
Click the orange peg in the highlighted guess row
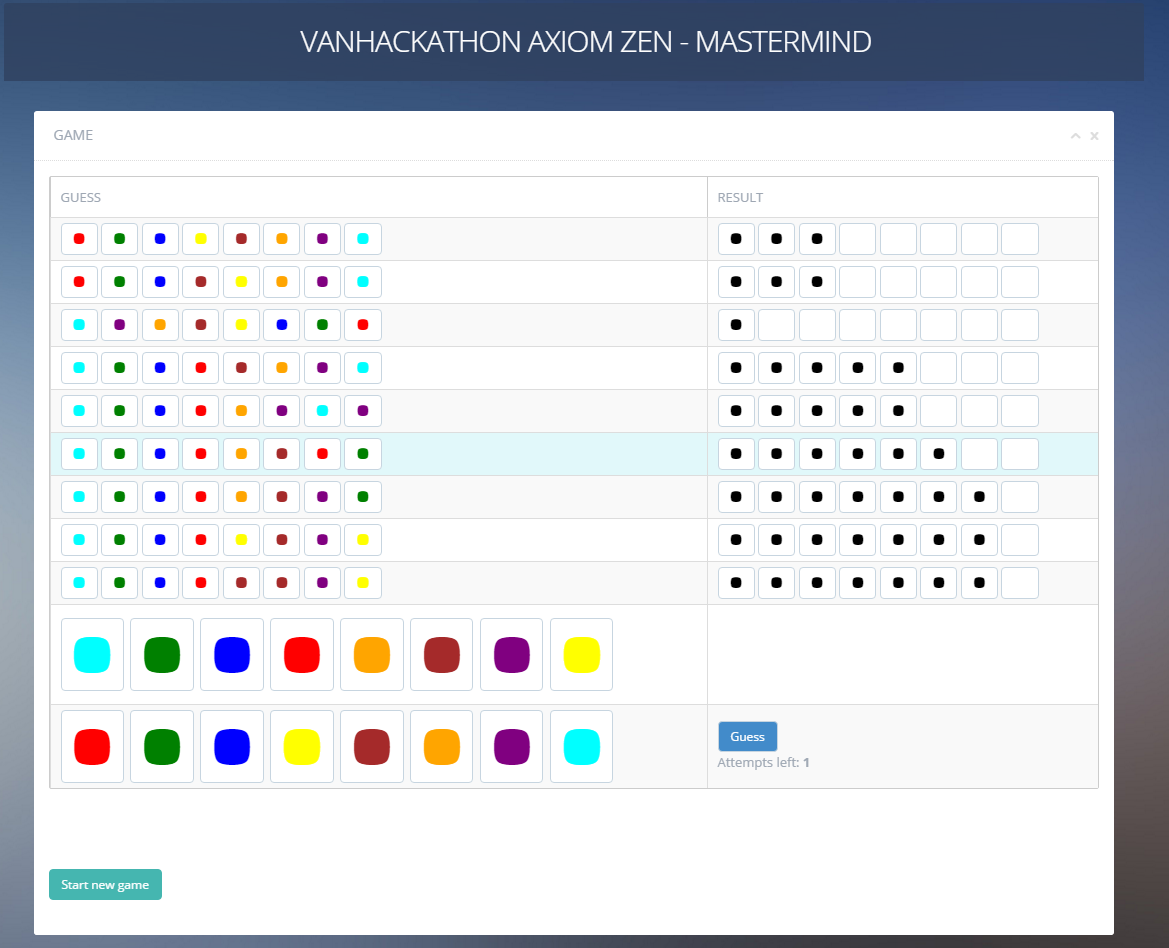pos(241,454)
